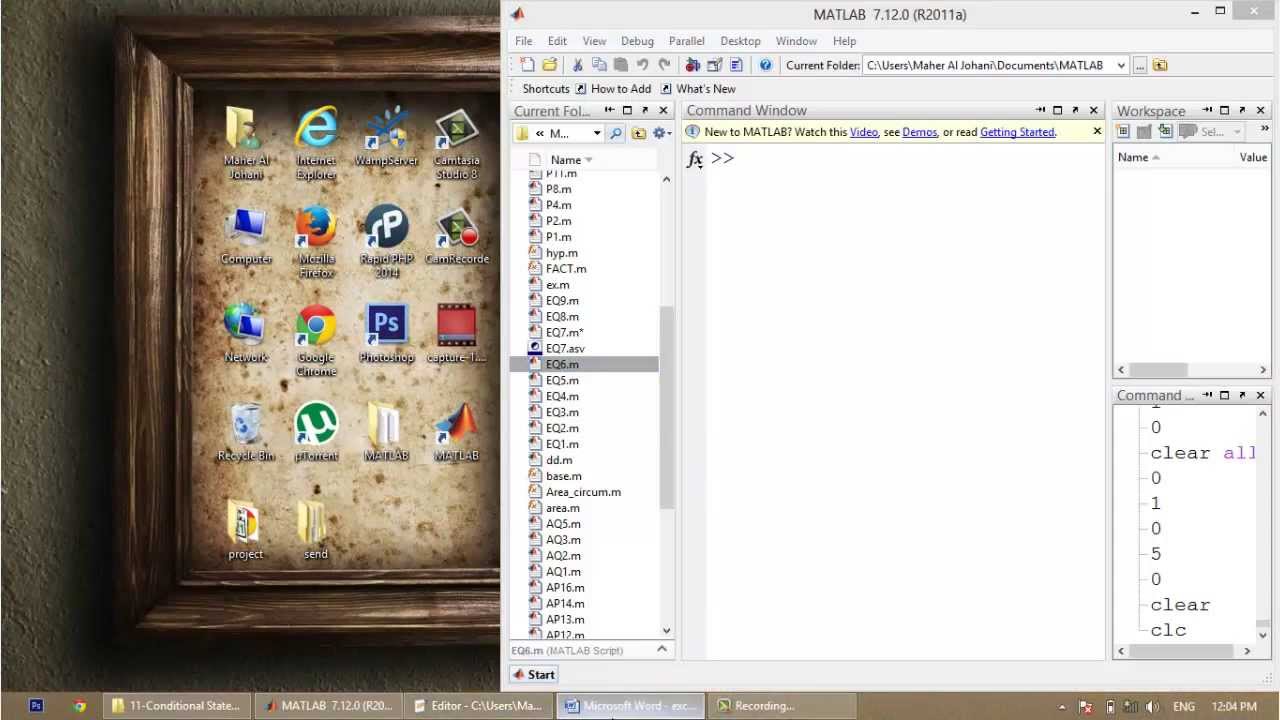Open the Rapid PHP 2014 desktop icon
The image size is (1280, 720).
tap(386, 242)
